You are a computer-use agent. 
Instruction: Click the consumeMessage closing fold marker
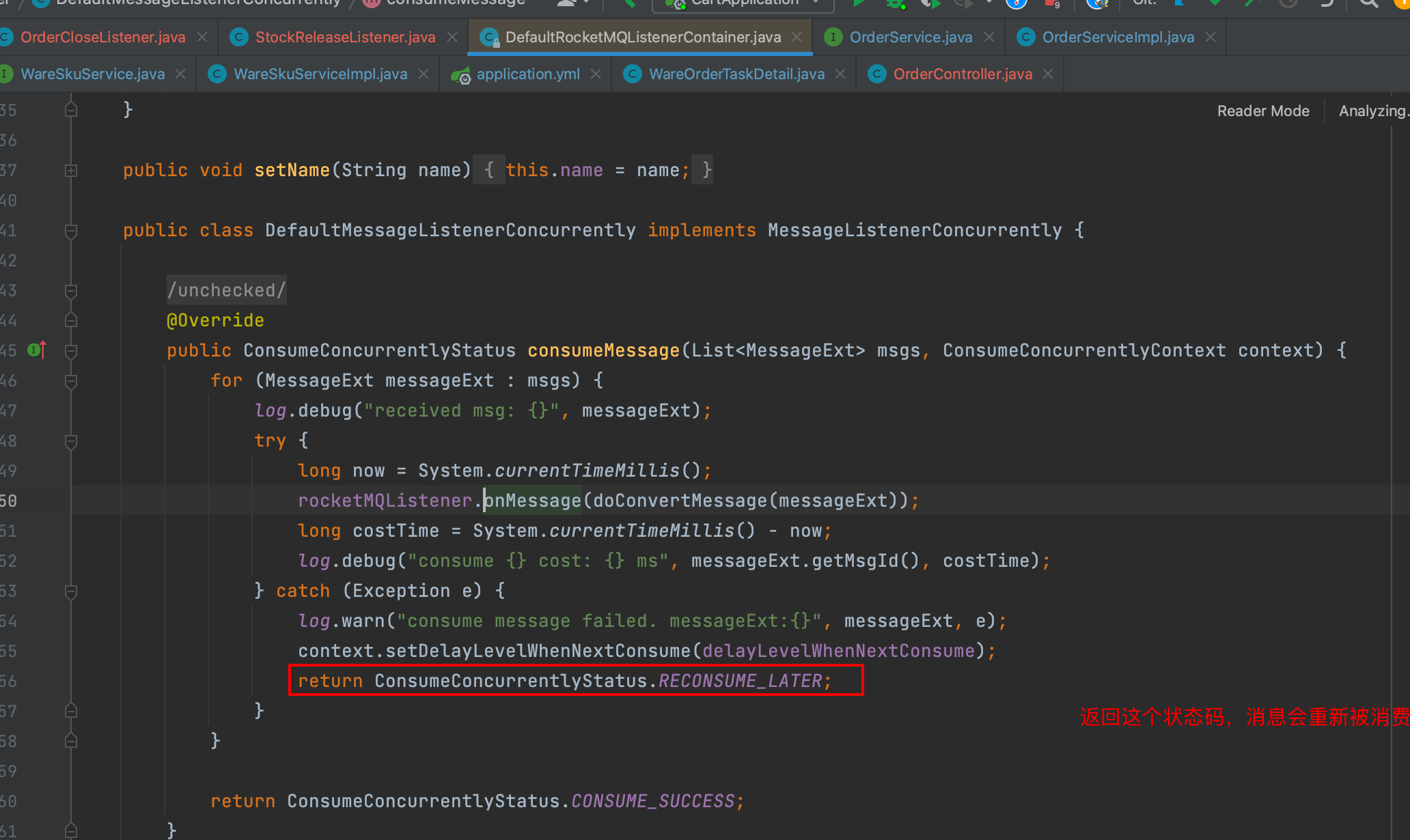[x=71, y=831]
